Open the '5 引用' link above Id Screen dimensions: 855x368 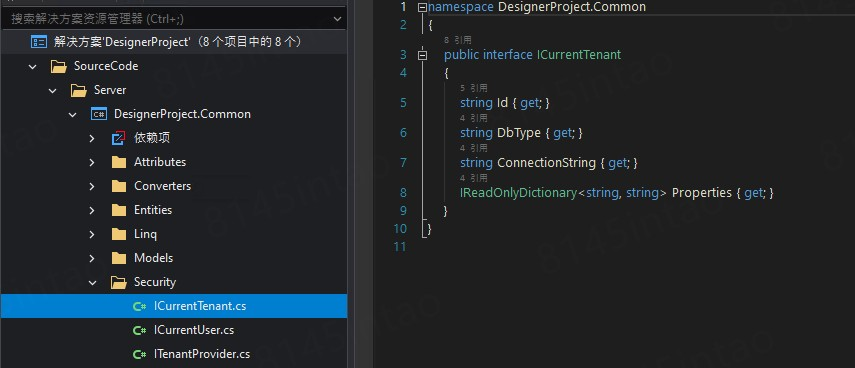point(474,88)
